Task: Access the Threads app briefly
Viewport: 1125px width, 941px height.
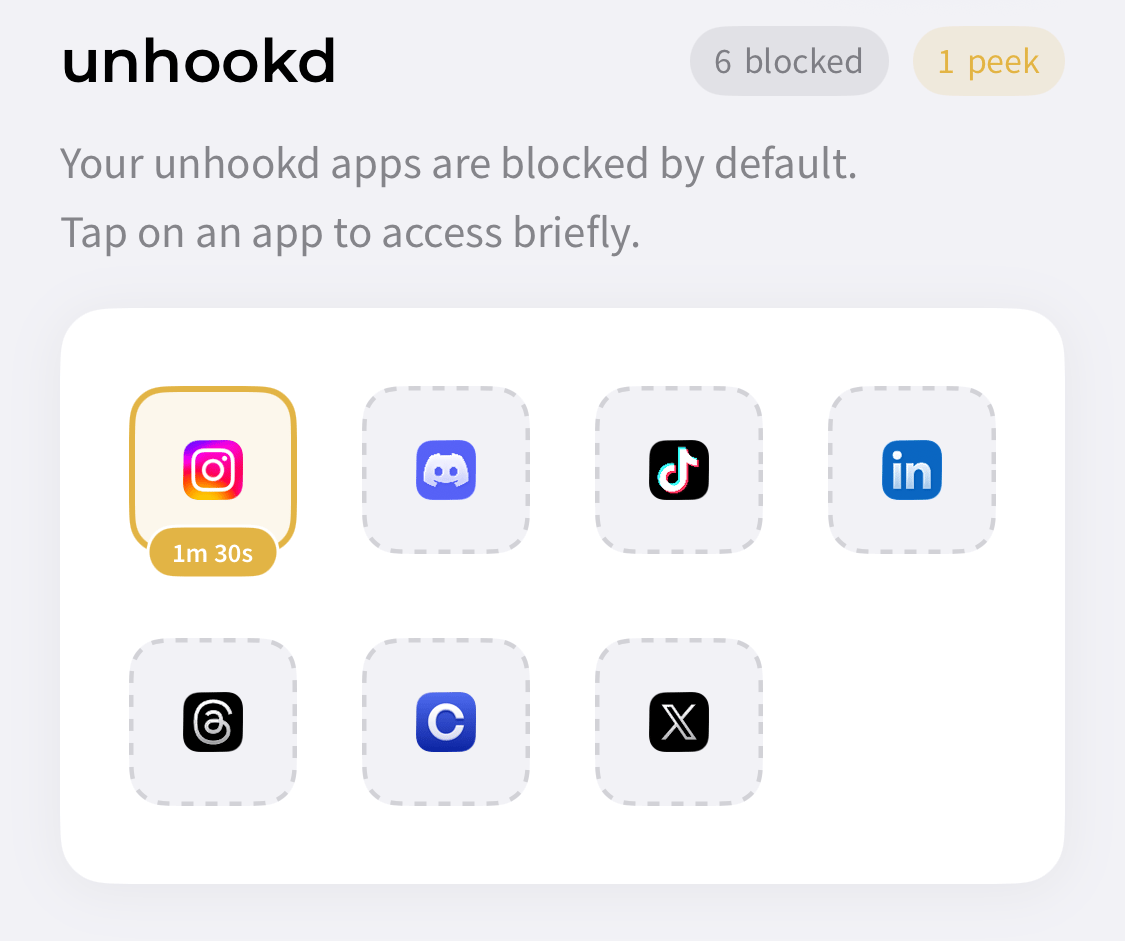Action: click(x=213, y=722)
